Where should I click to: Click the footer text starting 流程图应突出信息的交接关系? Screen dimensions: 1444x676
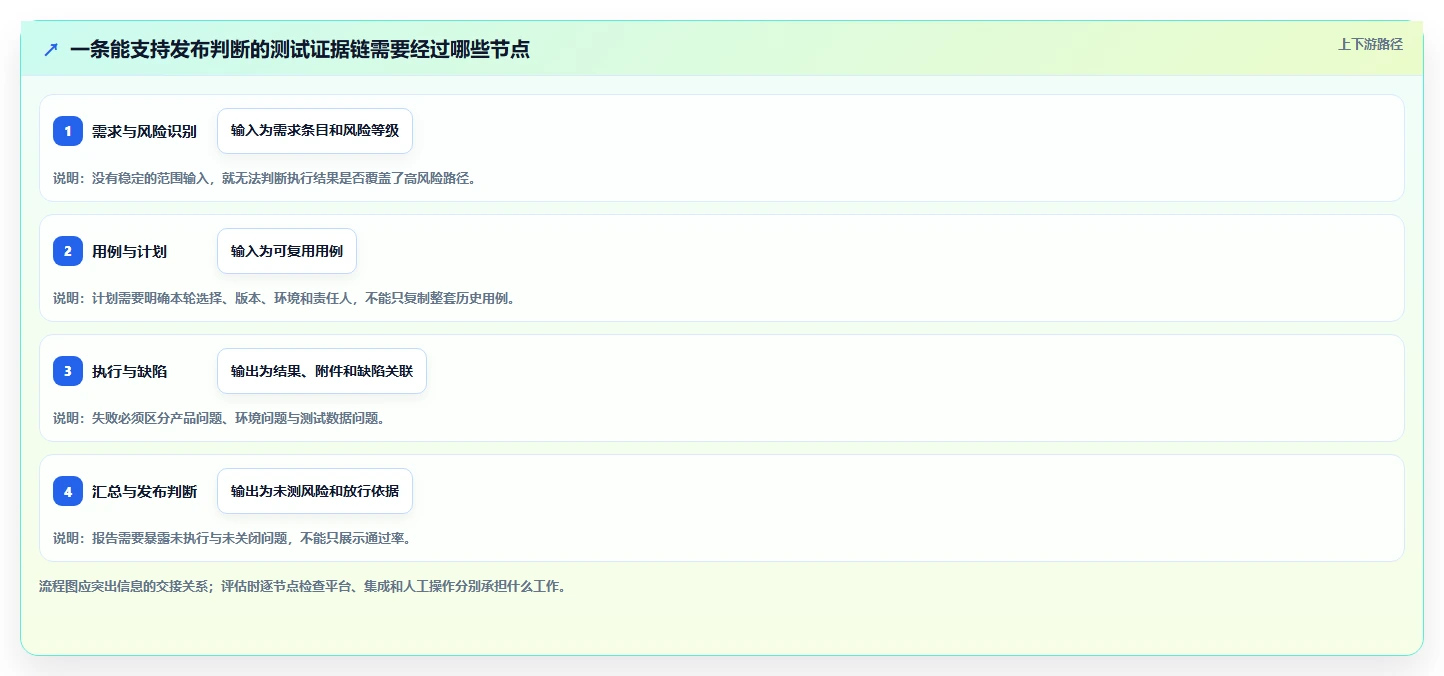pyautogui.click(x=305, y=586)
